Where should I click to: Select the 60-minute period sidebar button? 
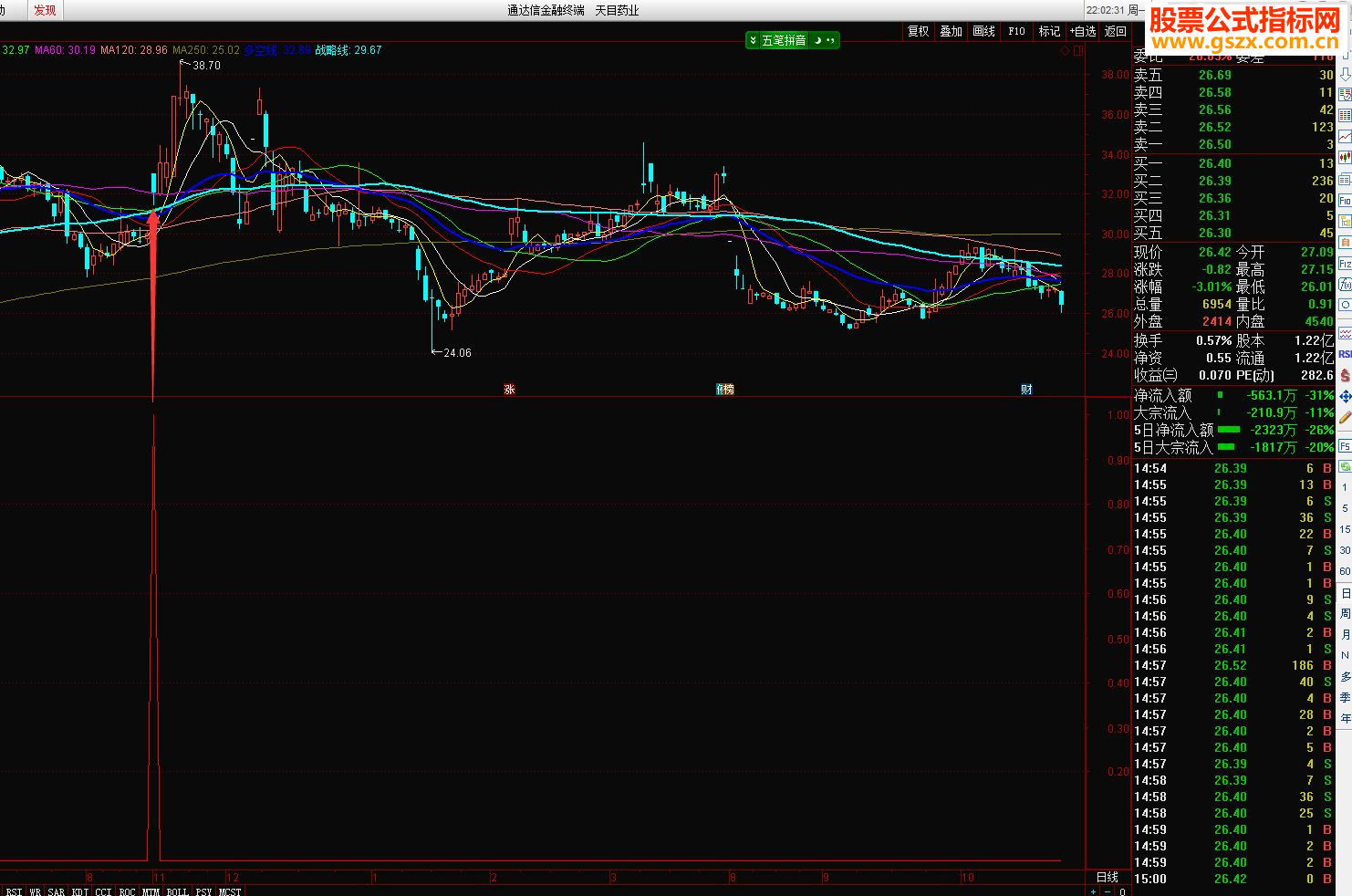1345,571
